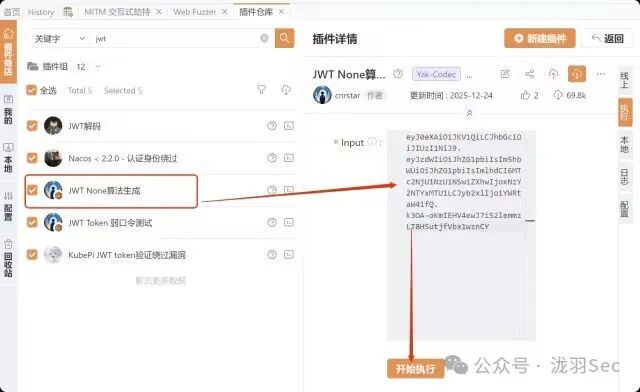Click cnrstar author avatar
640x392 pixels.
click(322, 95)
